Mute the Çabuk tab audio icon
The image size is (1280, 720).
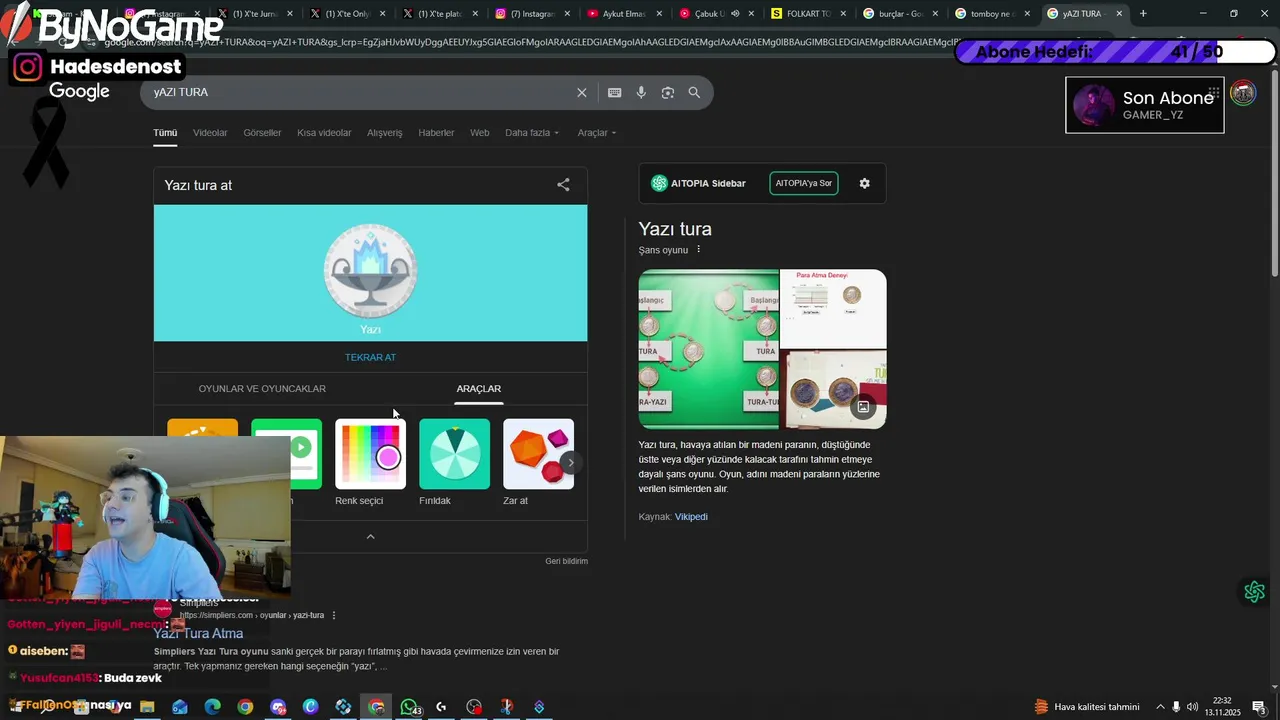735,14
